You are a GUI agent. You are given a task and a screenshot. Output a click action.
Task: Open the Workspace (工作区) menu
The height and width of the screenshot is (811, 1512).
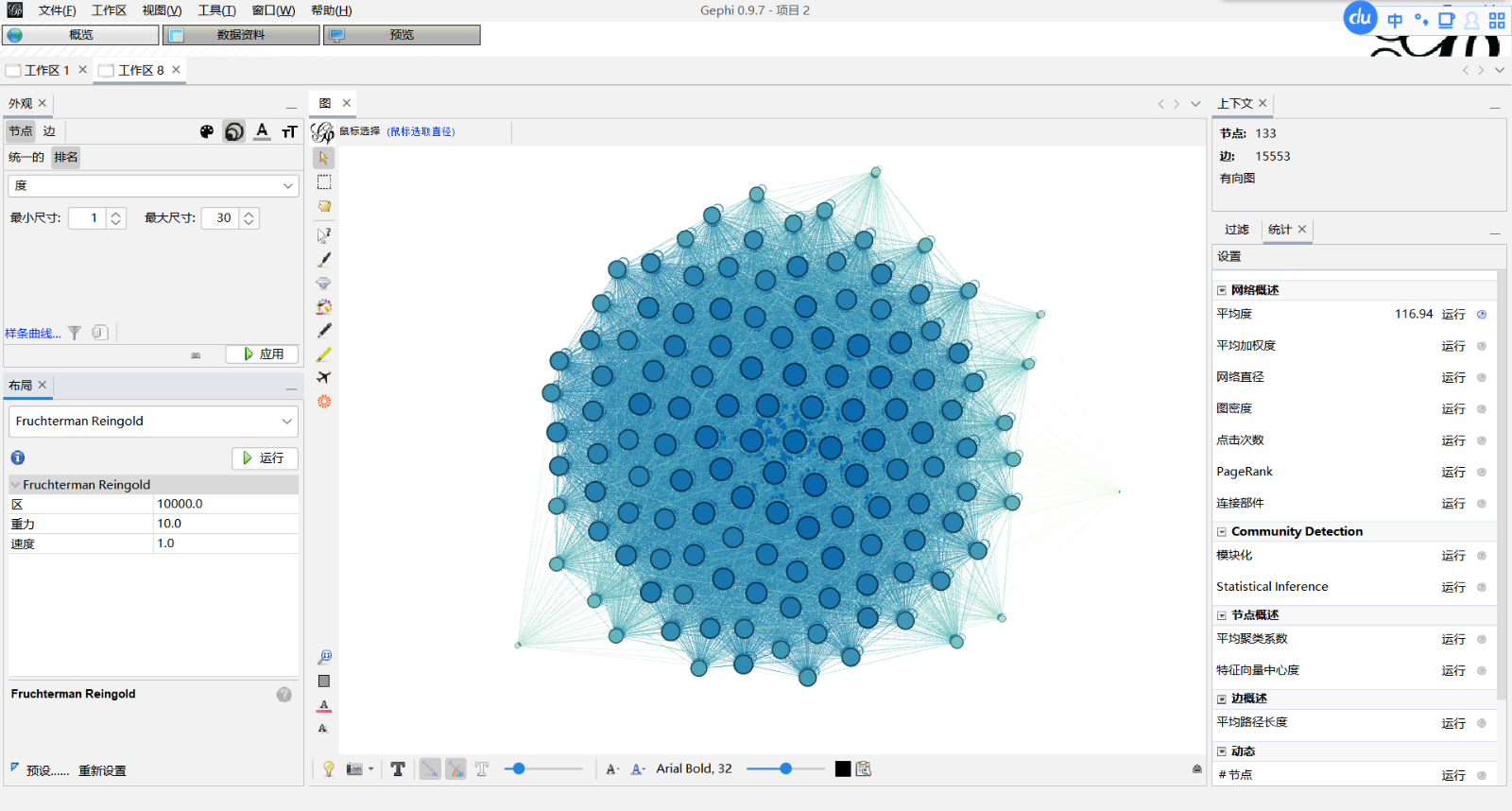pyautogui.click(x=109, y=10)
